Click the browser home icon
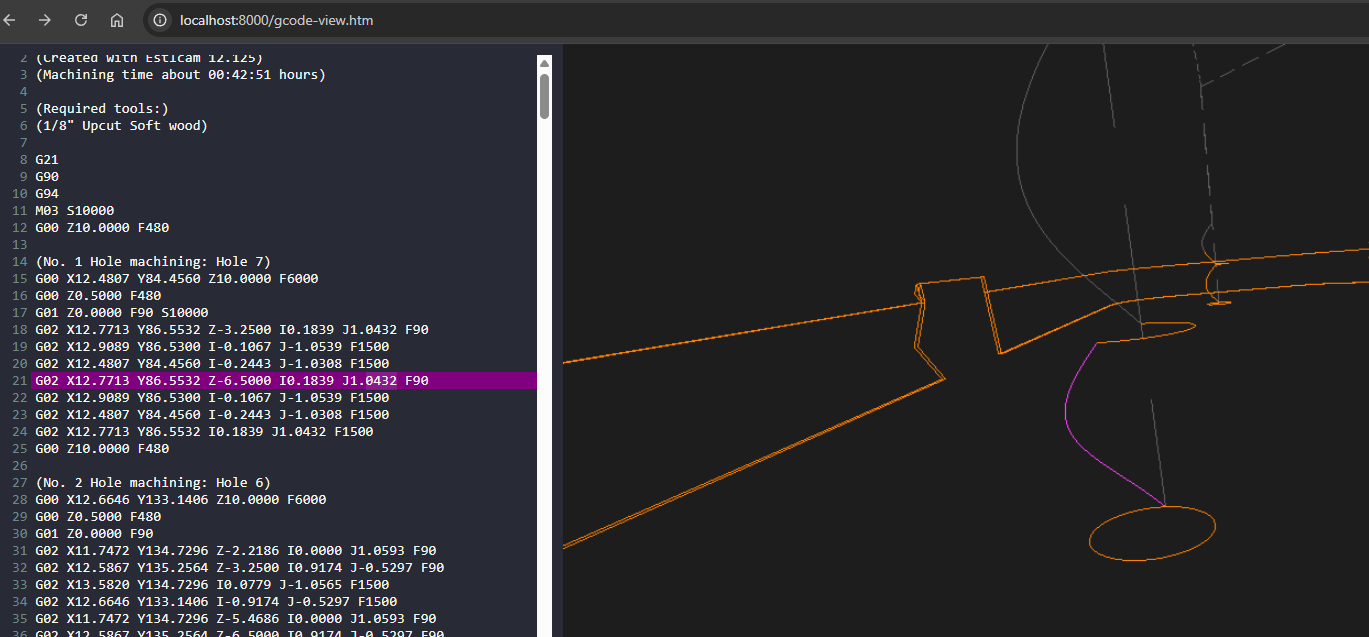1369x637 pixels. click(x=117, y=20)
